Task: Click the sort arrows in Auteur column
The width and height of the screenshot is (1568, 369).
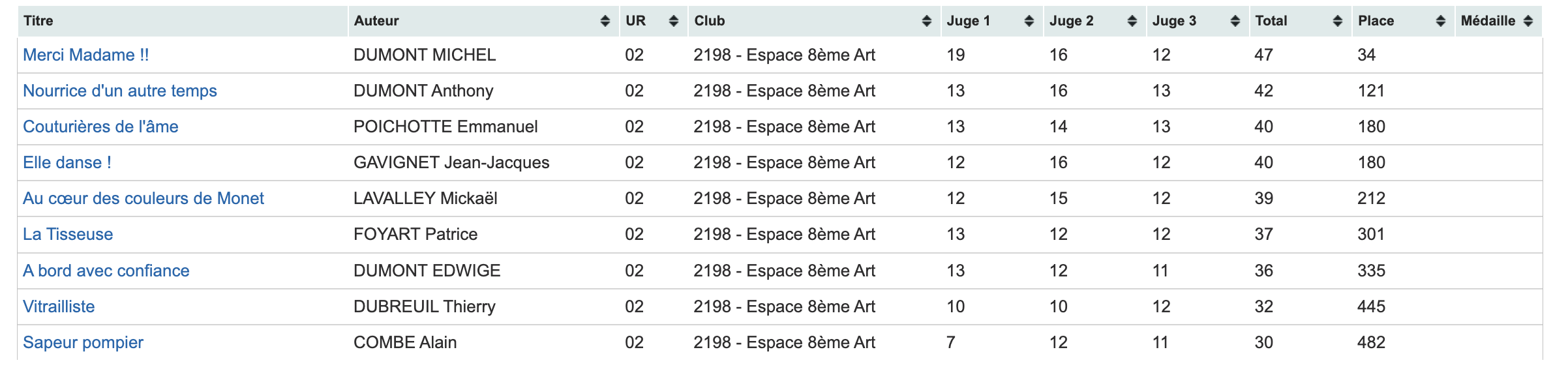Action: 605,21
